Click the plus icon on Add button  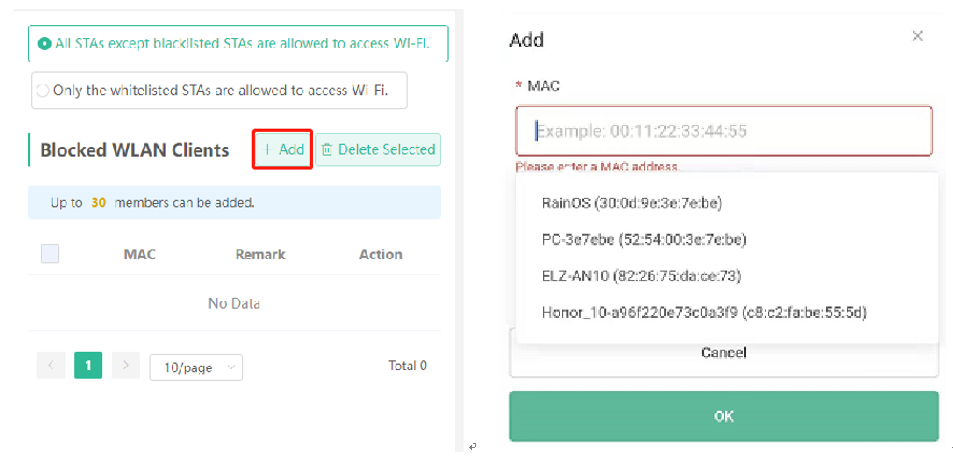pos(267,150)
